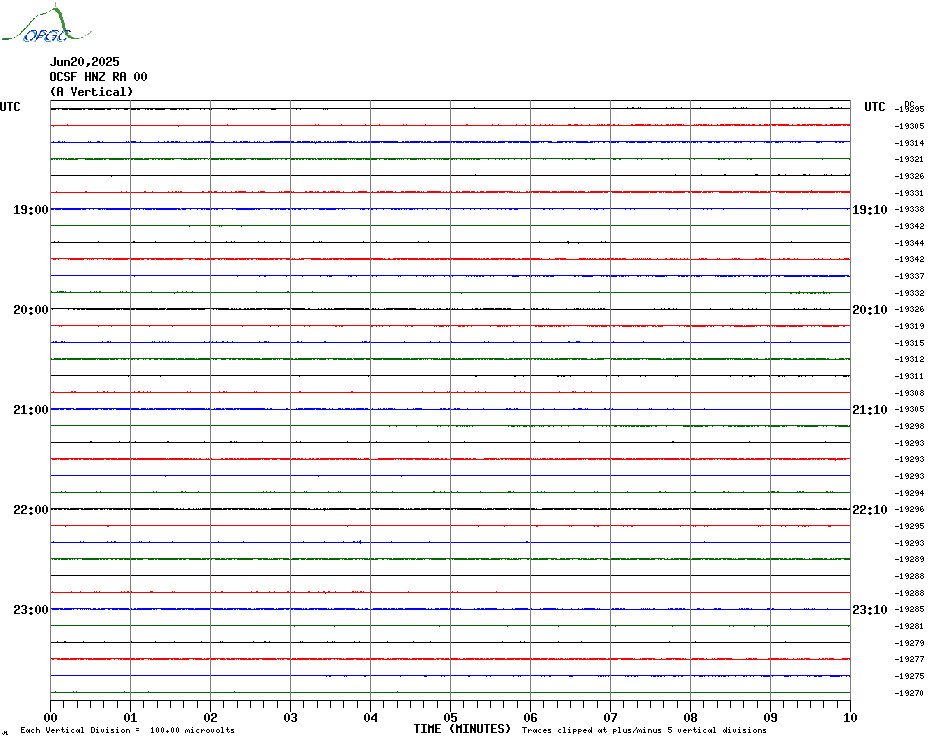Click the DC value -19311
The width and height of the screenshot is (930, 744).
pos(909,376)
